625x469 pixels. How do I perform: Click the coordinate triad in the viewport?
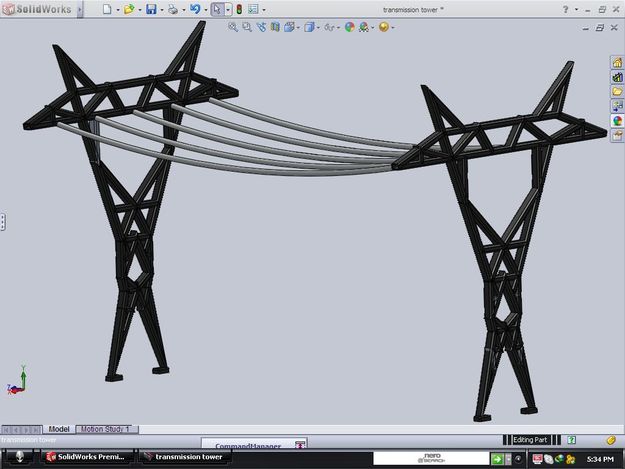pos(17,380)
